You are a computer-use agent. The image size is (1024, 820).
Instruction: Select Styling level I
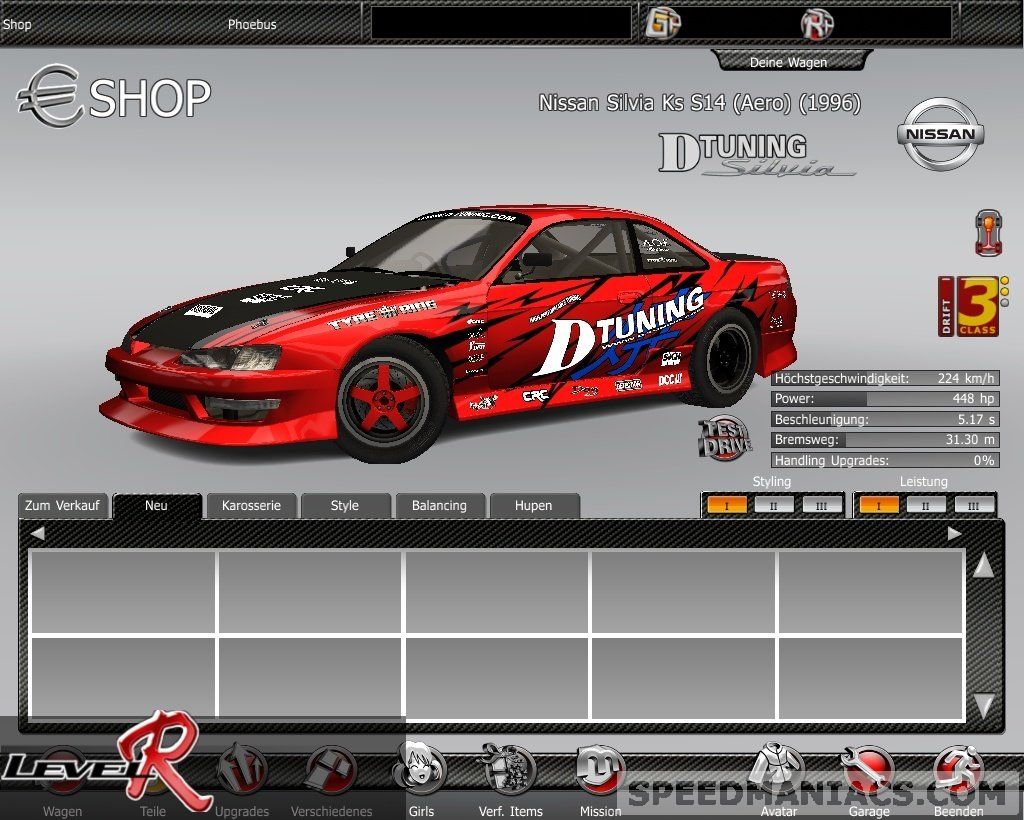727,505
